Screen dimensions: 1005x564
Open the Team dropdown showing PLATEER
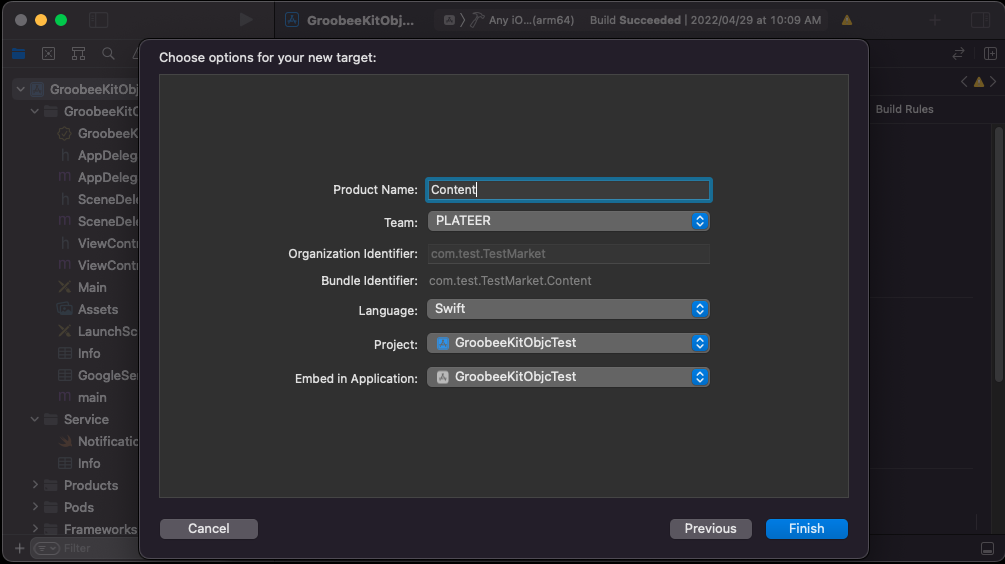pos(569,221)
